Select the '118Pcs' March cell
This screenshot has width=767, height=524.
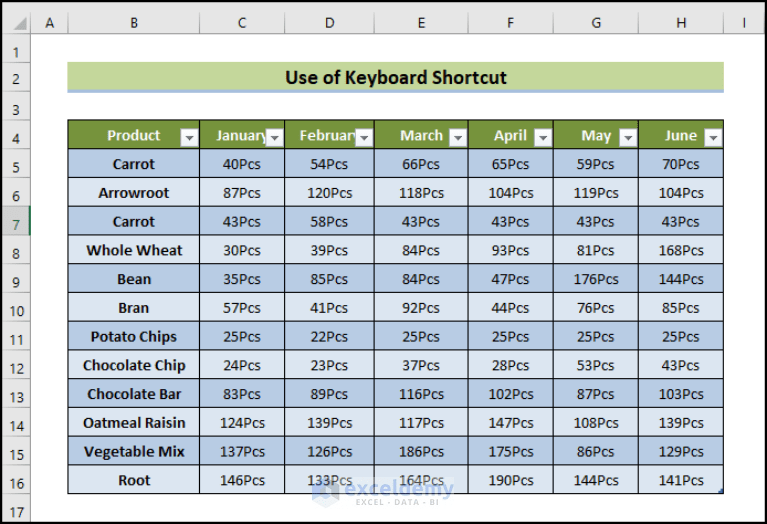(x=421, y=193)
